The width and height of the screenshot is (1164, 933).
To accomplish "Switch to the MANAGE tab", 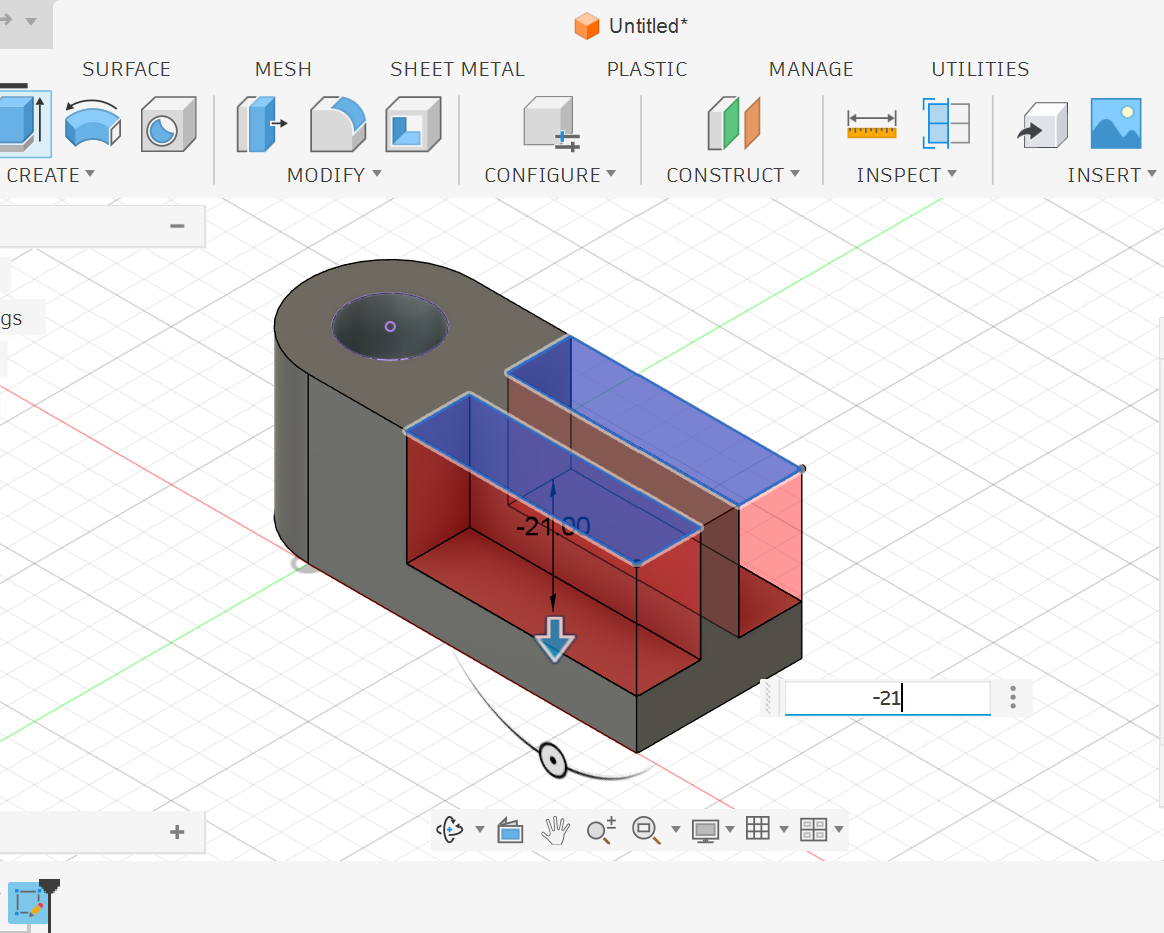I will 811,69.
